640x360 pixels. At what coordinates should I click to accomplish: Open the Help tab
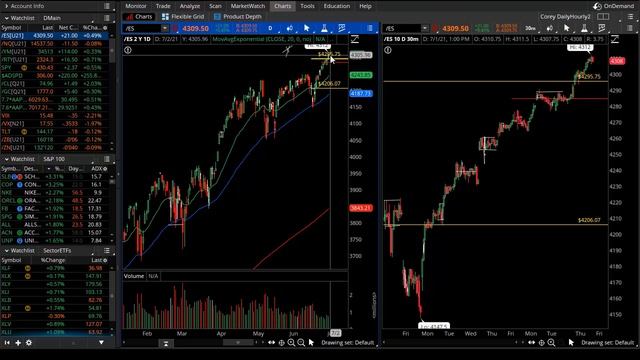coord(365,6)
